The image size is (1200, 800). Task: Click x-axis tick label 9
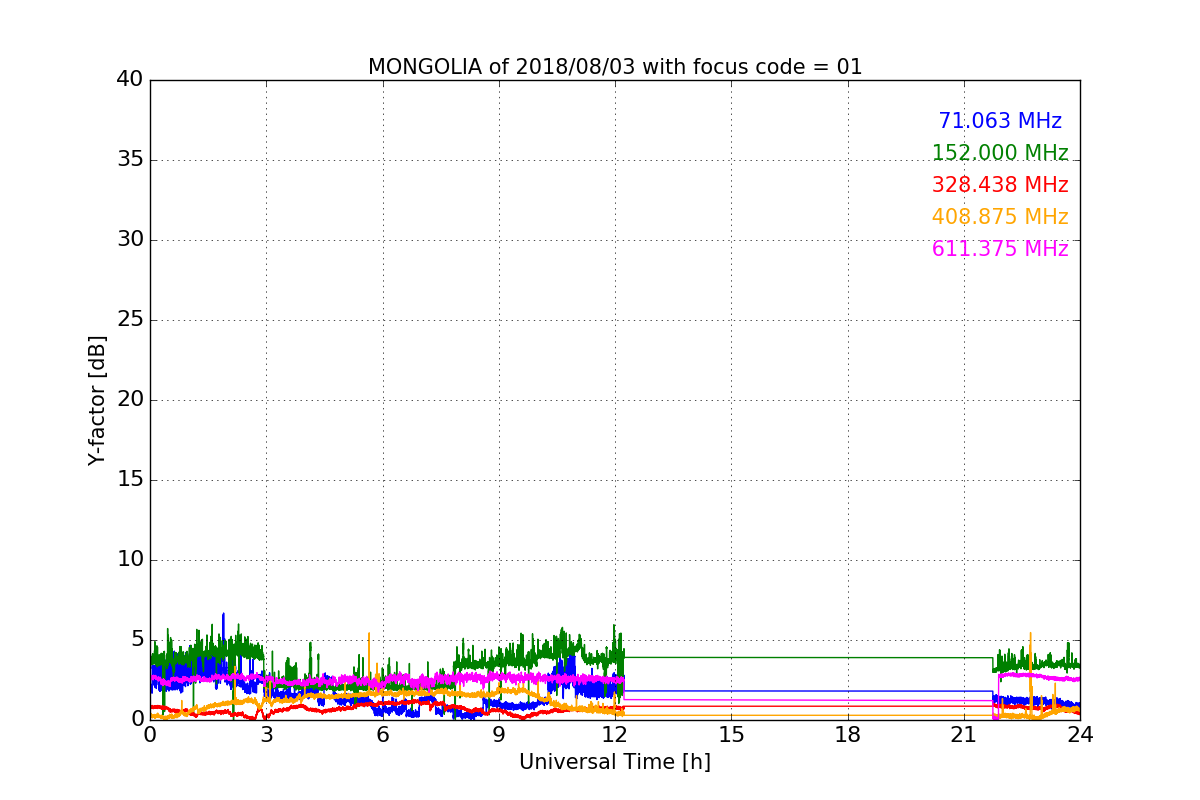pos(499,734)
